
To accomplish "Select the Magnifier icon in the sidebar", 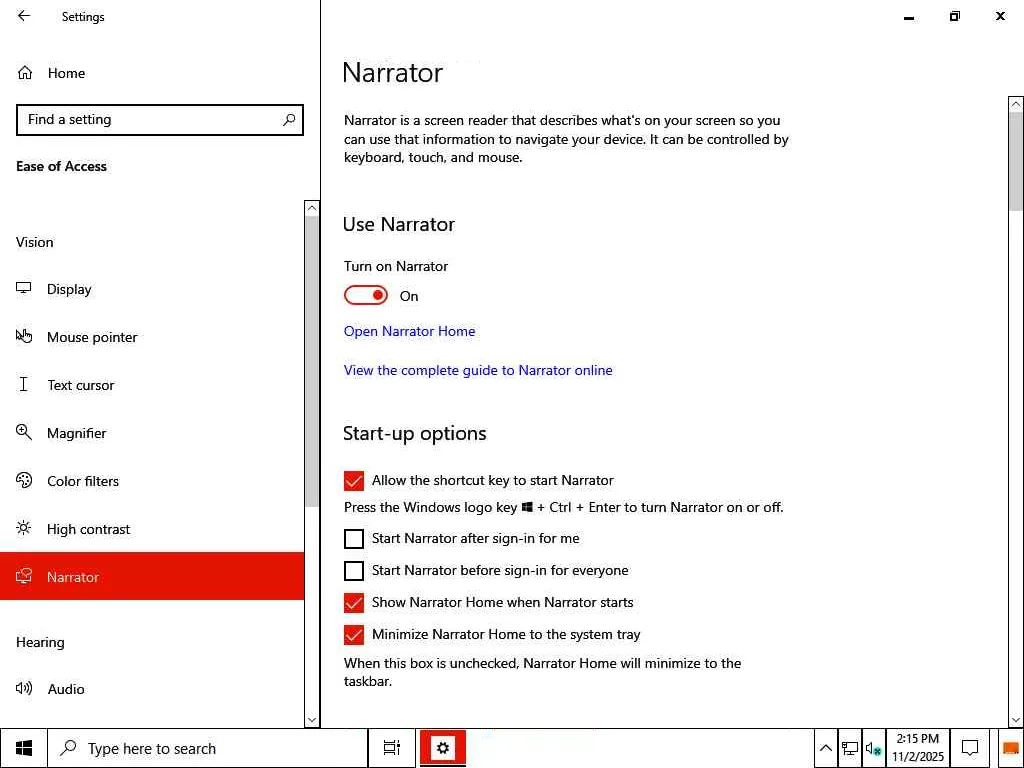I will click(24, 432).
